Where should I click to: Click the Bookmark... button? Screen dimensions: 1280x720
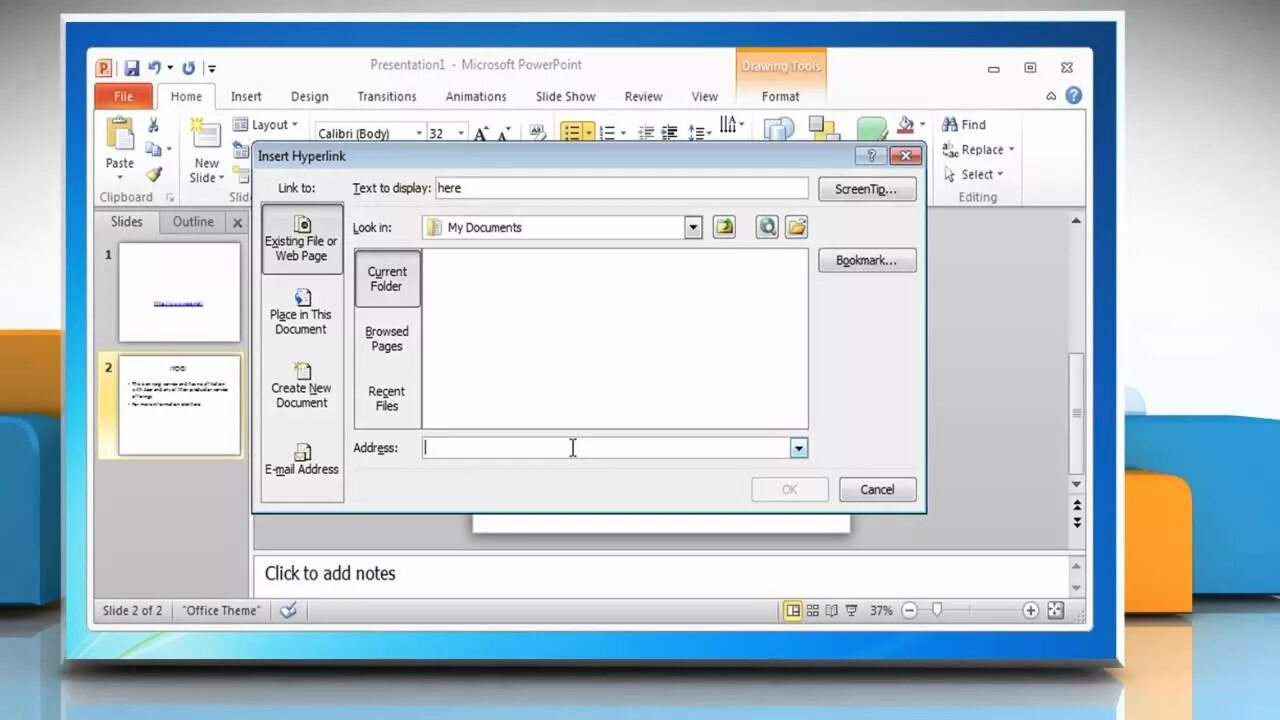(x=867, y=260)
